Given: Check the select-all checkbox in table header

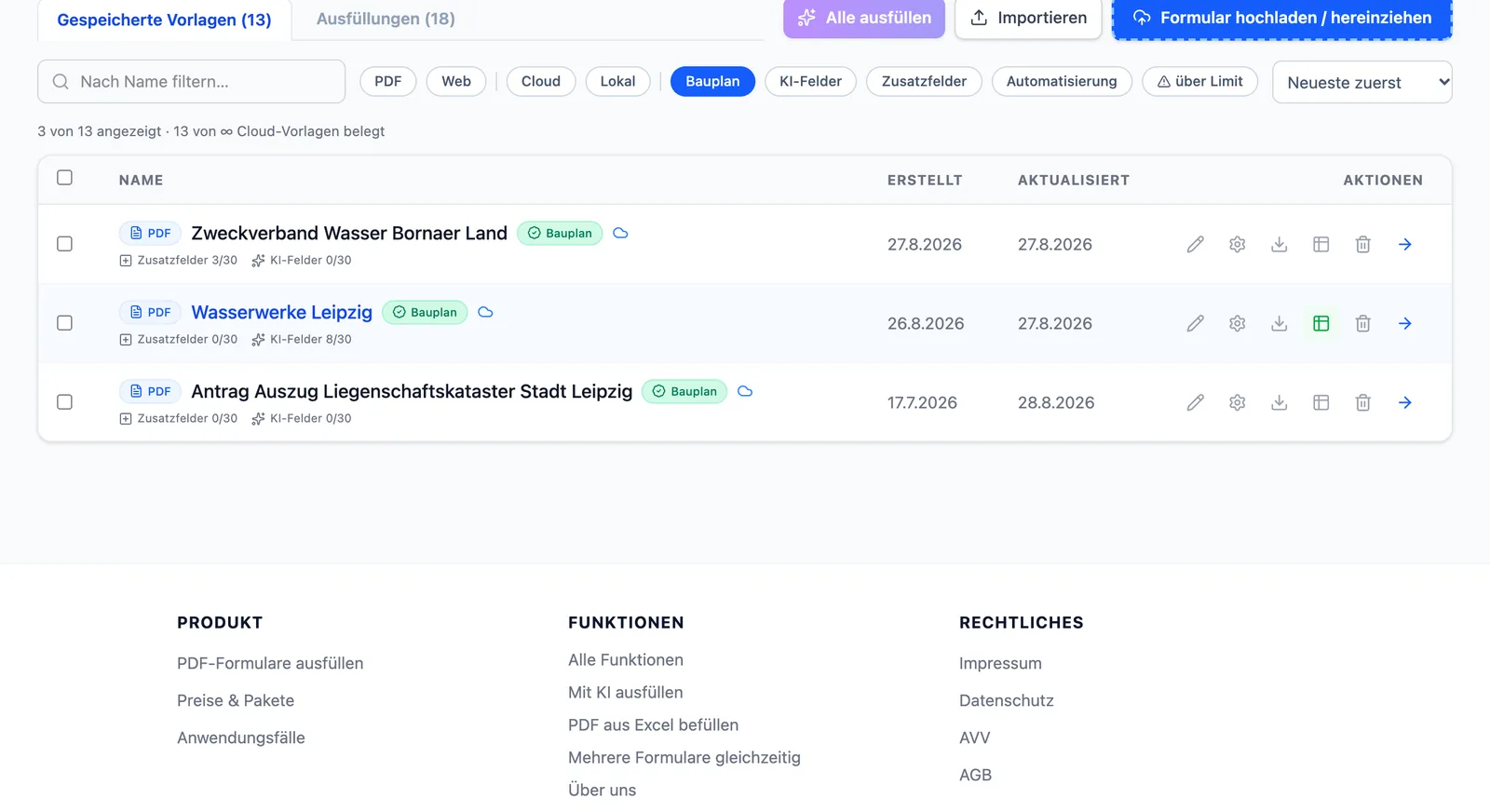Looking at the screenshot, I should coord(64,177).
